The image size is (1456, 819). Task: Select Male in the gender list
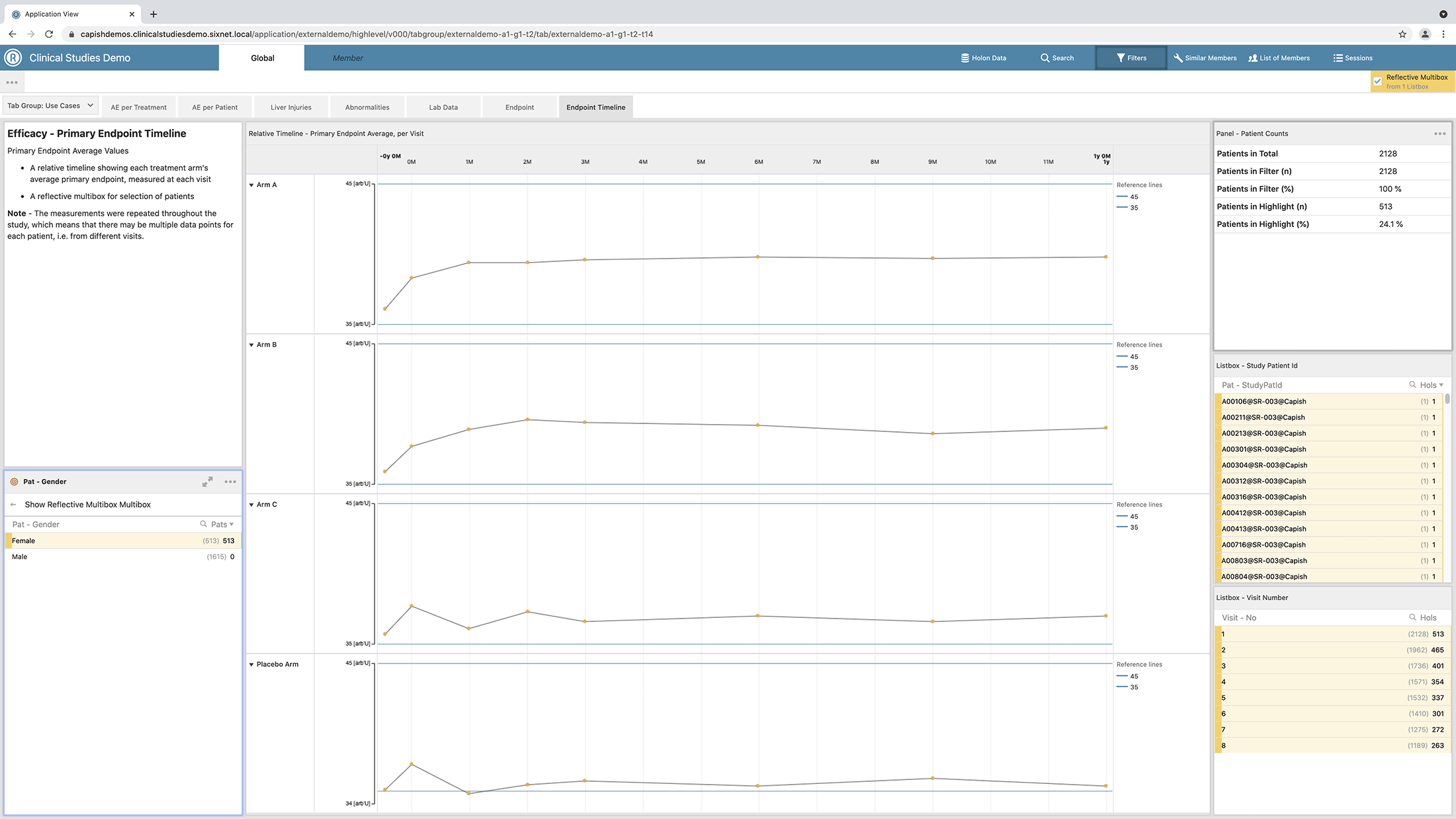(20, 557)
